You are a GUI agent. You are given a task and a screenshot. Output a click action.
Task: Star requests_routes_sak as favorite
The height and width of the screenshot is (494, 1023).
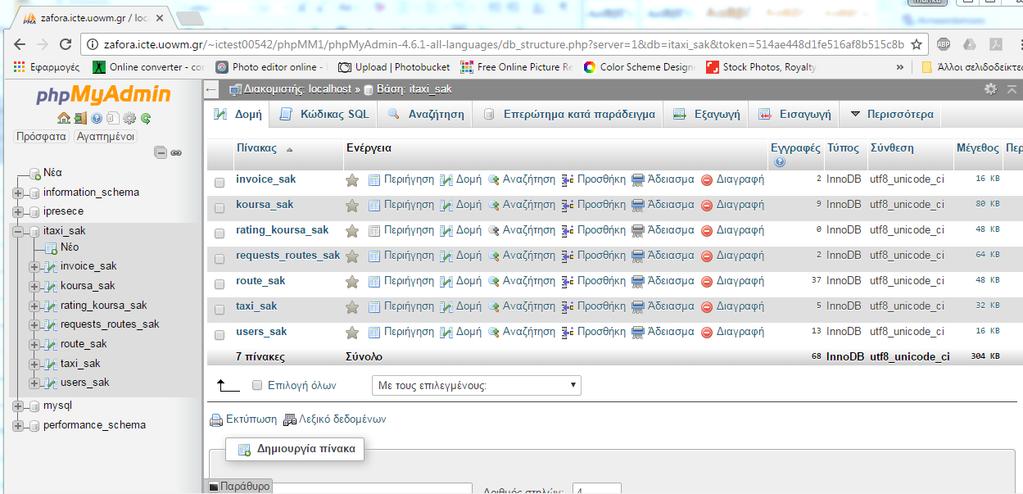[x=352, y=256]
